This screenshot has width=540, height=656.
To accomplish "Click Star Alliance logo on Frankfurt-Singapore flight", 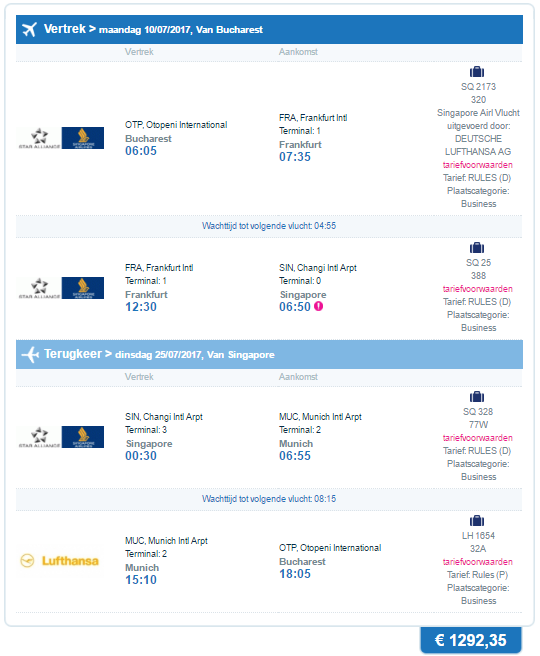I will (x=39, y=288).
